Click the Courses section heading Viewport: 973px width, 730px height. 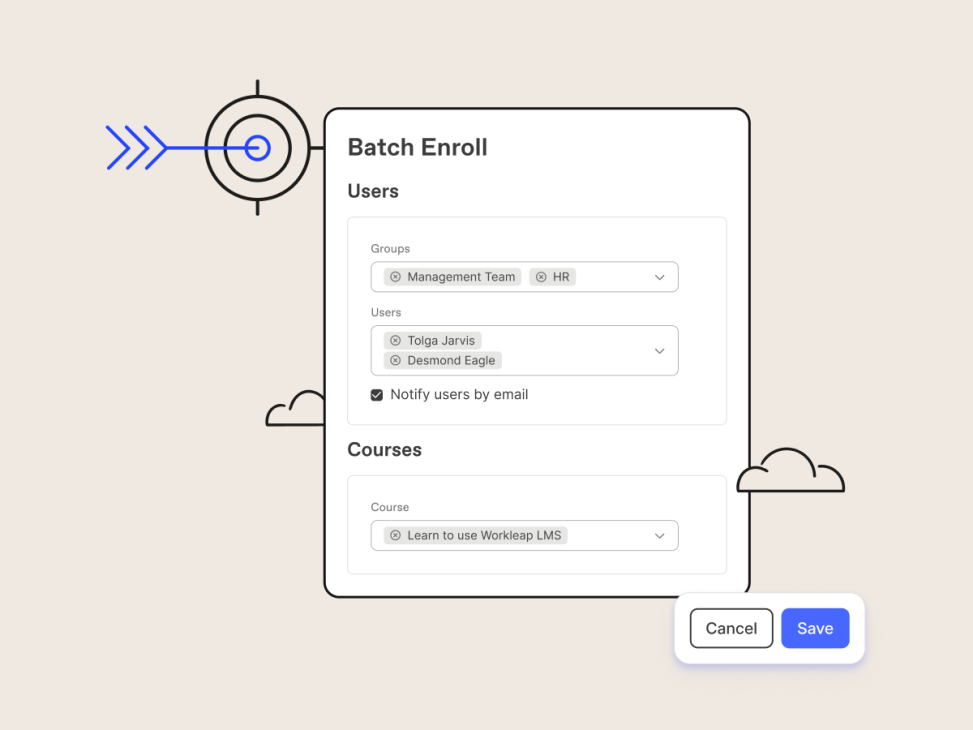coord(384,450)
